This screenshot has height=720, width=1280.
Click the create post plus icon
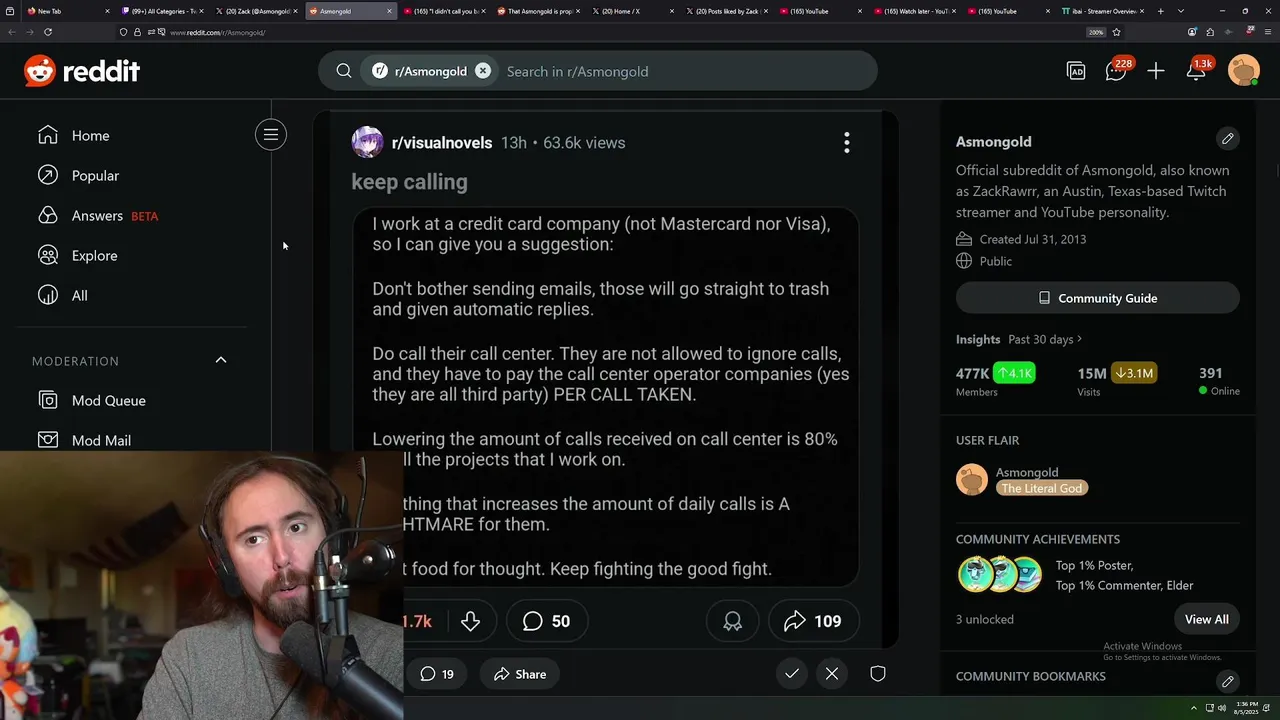(1156, 71)
